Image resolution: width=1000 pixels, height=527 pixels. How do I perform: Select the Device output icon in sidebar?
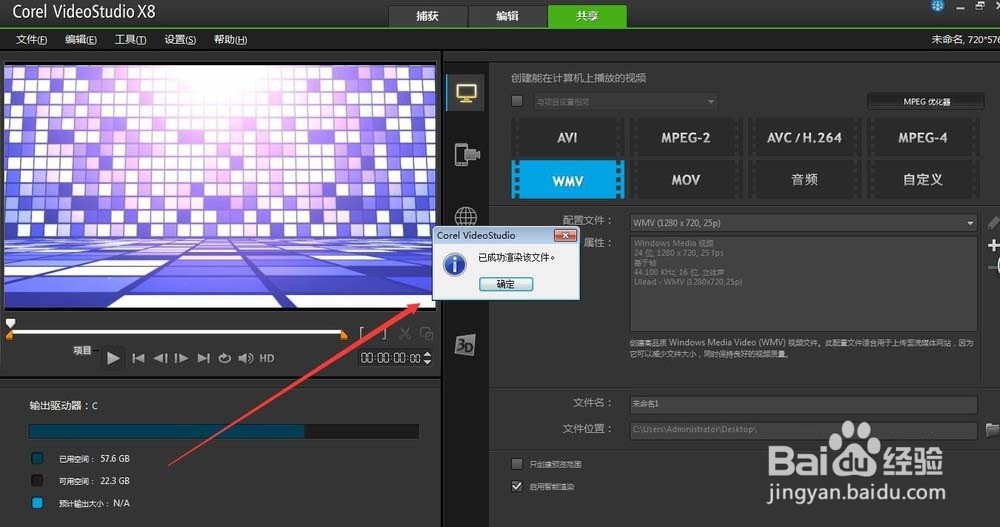point(466,154)
